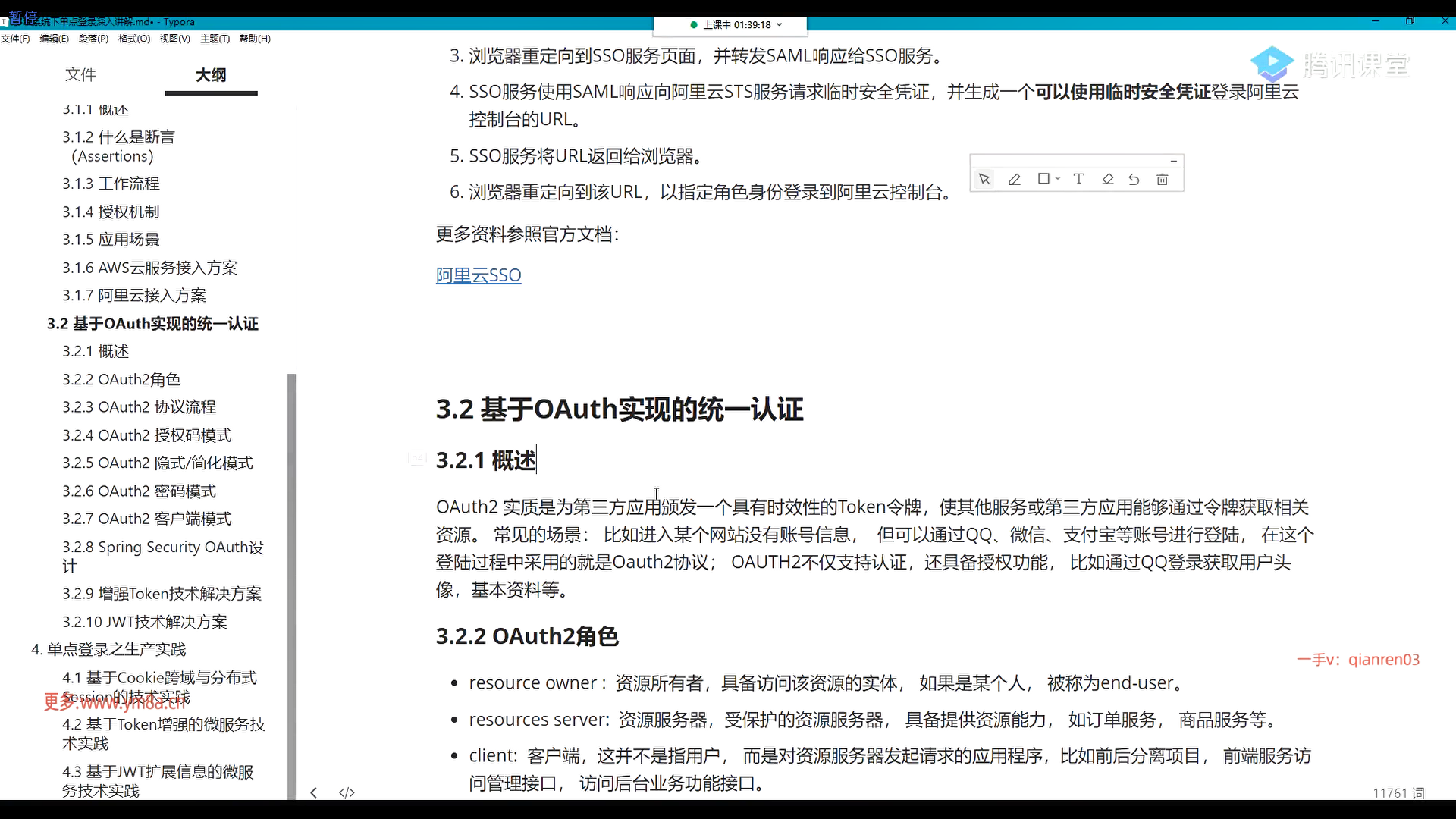Click the word count at bottom right
The image size is (1456, 819).
pos(1398,793)
